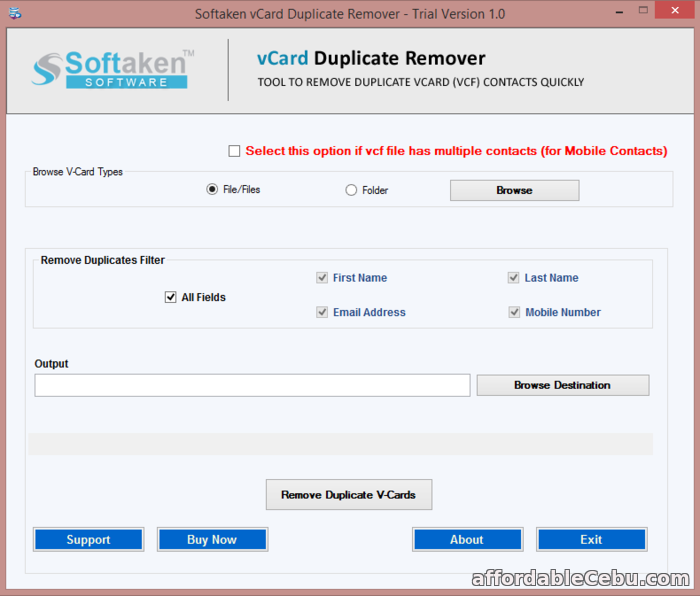Click the 'Output' label
Viewport: 700px width, 596px height.
(x=51, y=363)
